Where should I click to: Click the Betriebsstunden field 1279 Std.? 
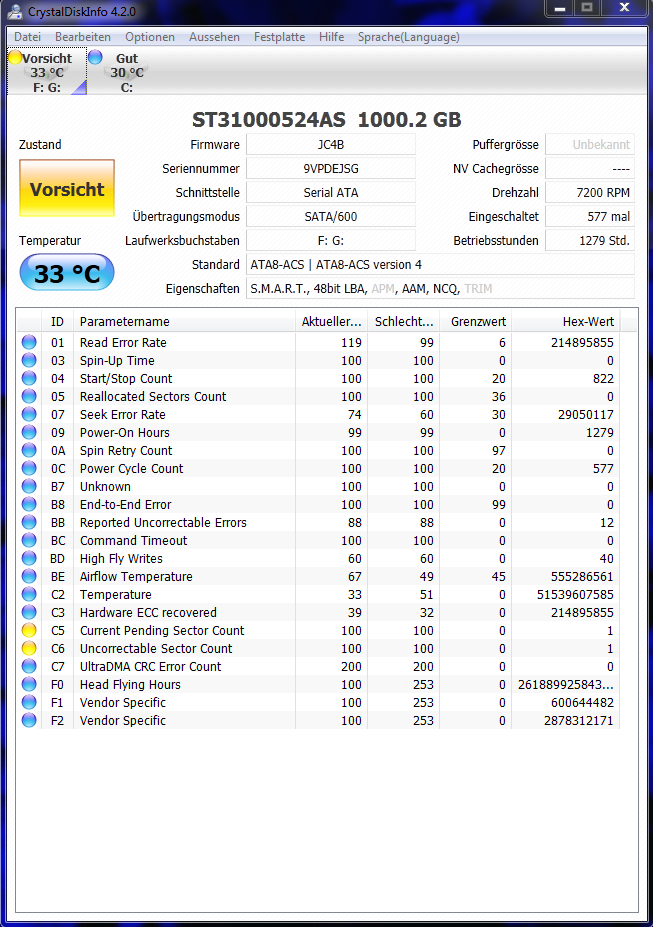(x=590, y=241)
